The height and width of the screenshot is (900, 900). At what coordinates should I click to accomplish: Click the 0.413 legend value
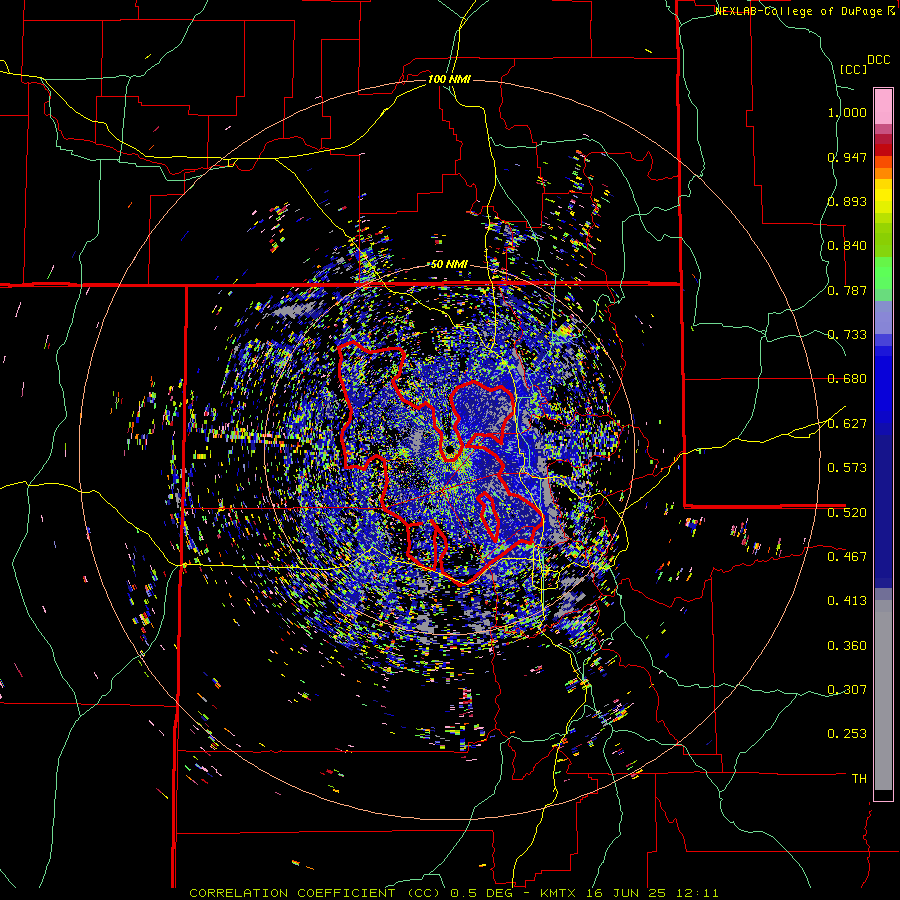pos(847,601)
